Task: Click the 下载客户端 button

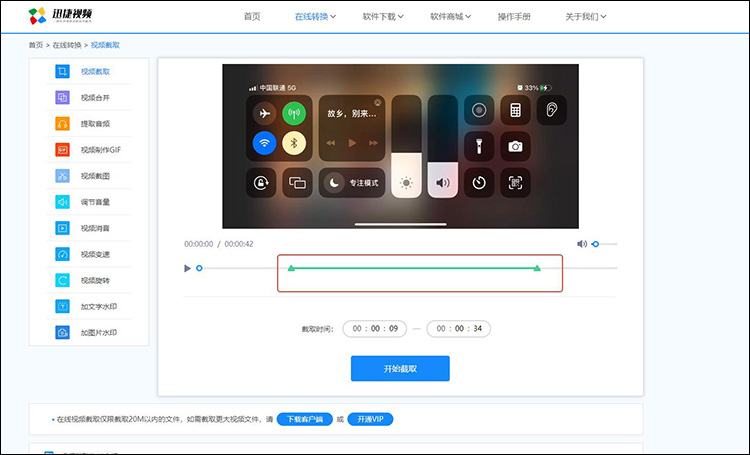Action: (305, 419)
